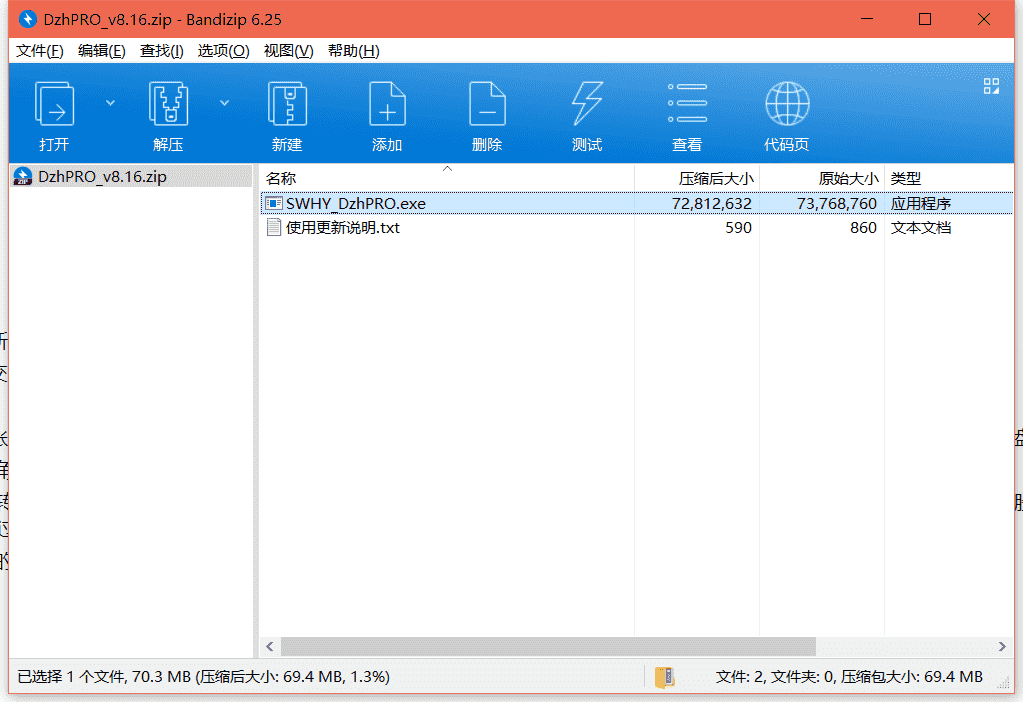Click the archive icon in status bar

click(664, 677)
